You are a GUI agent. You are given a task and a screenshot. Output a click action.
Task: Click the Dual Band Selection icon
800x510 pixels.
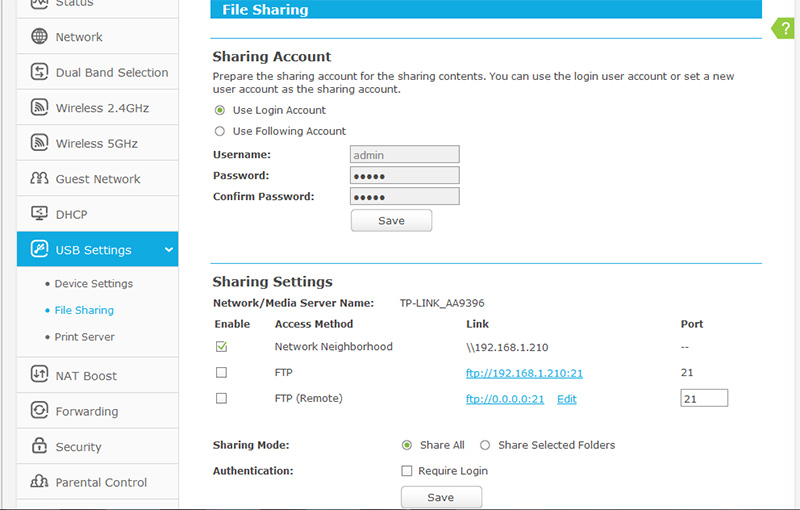click(40, 72)
